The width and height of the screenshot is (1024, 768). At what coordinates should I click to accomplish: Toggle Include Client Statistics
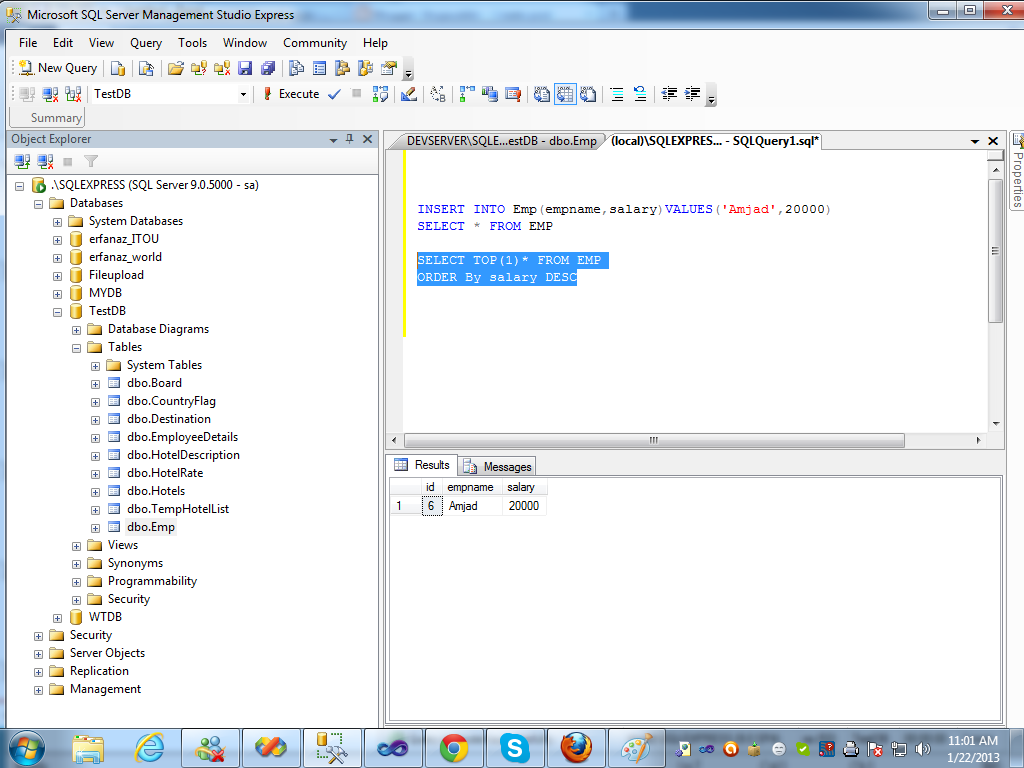tap(490, 94)
